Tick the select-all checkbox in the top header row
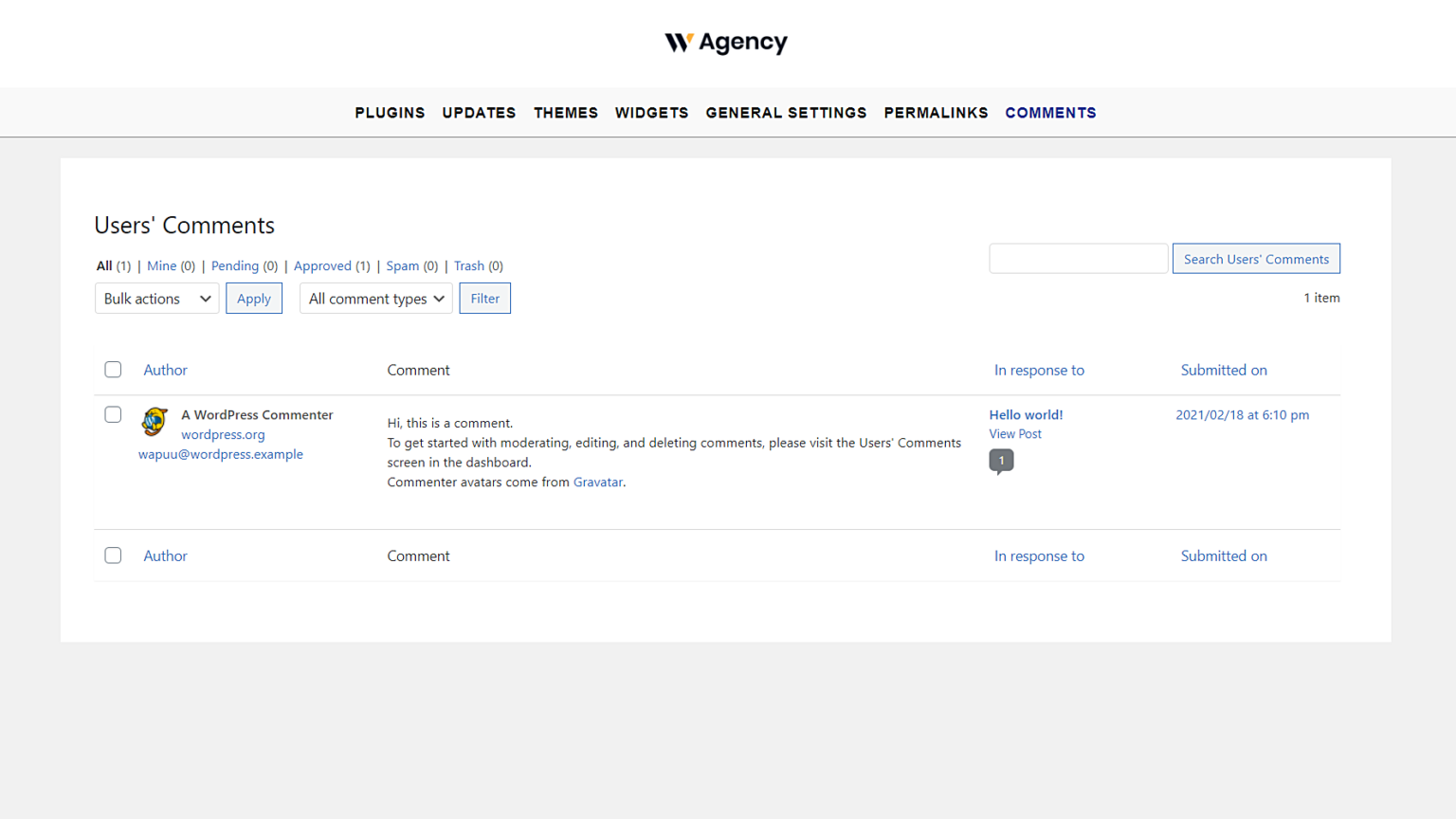 (113, 370)
